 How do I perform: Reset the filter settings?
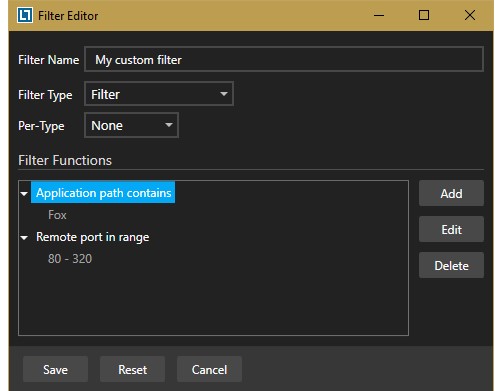(x=132, y=369)
